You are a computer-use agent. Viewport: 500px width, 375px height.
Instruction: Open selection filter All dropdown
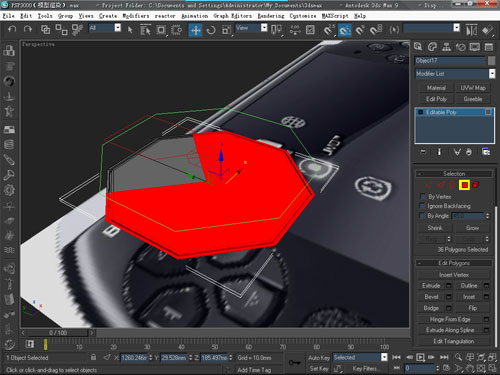pyautogui.click(x=118, y=28)
